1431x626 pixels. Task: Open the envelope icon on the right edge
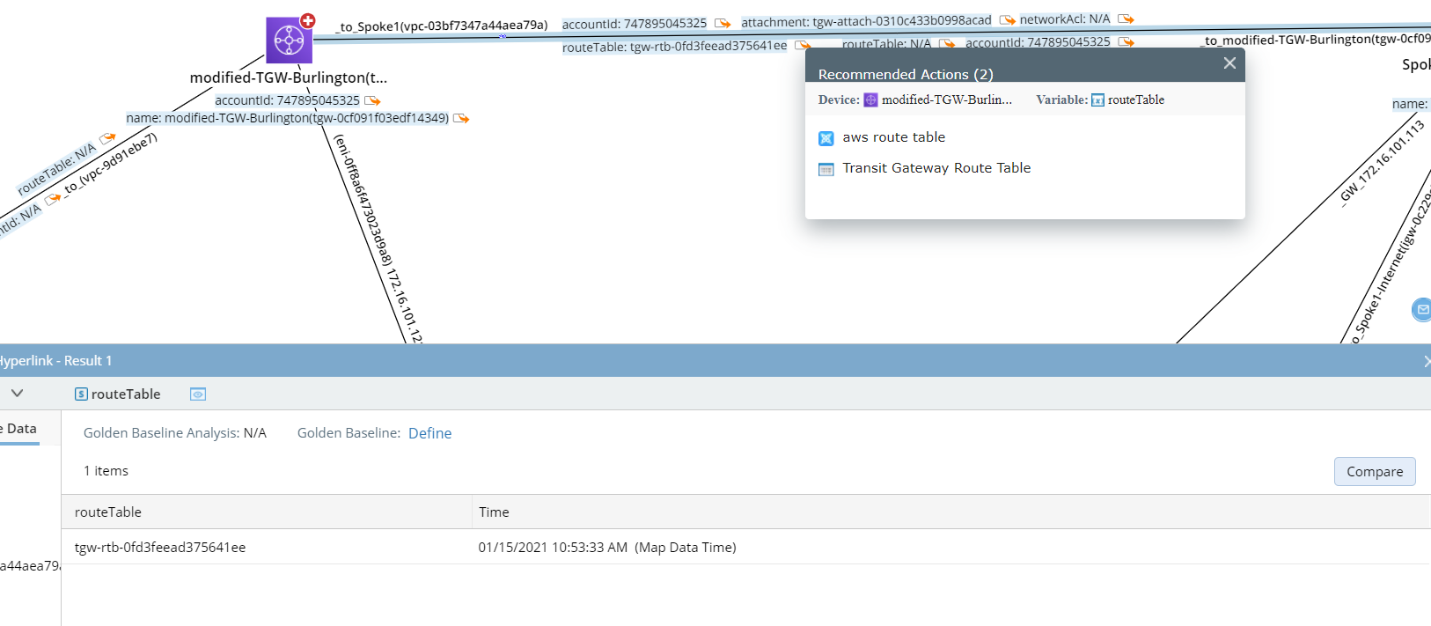[1421, 309]
